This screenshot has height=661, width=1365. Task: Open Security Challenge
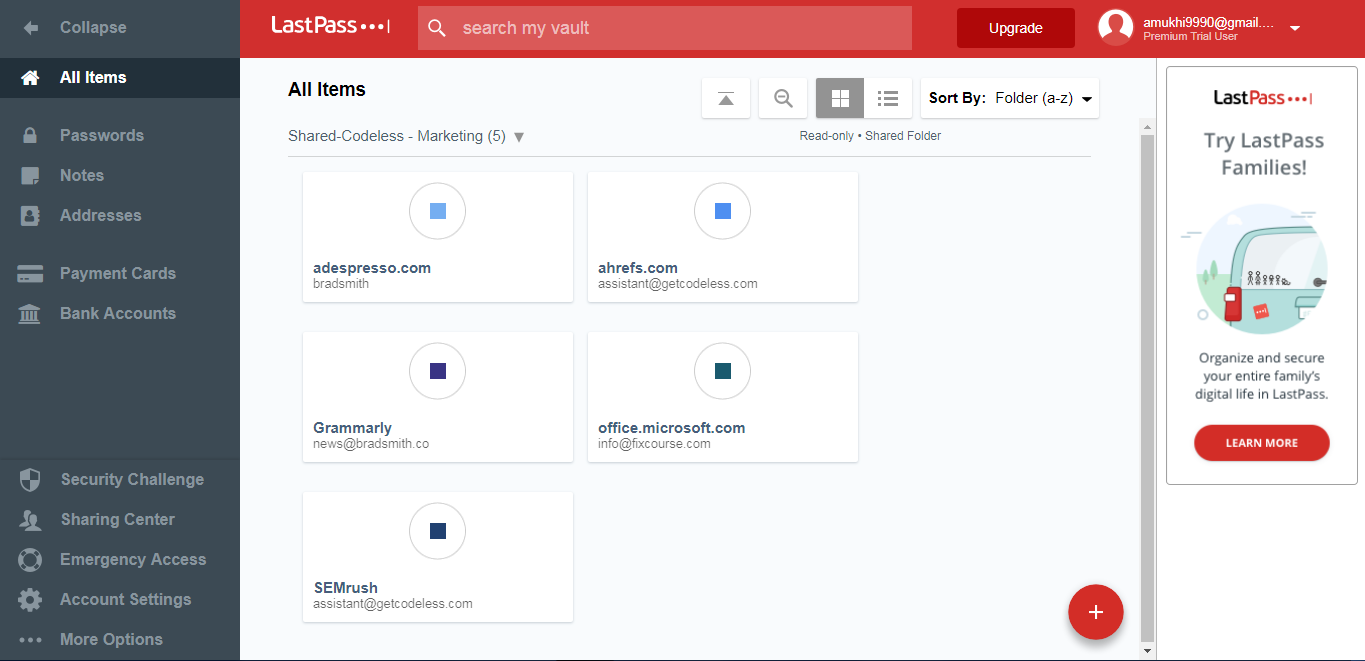(x=120, y=480)
